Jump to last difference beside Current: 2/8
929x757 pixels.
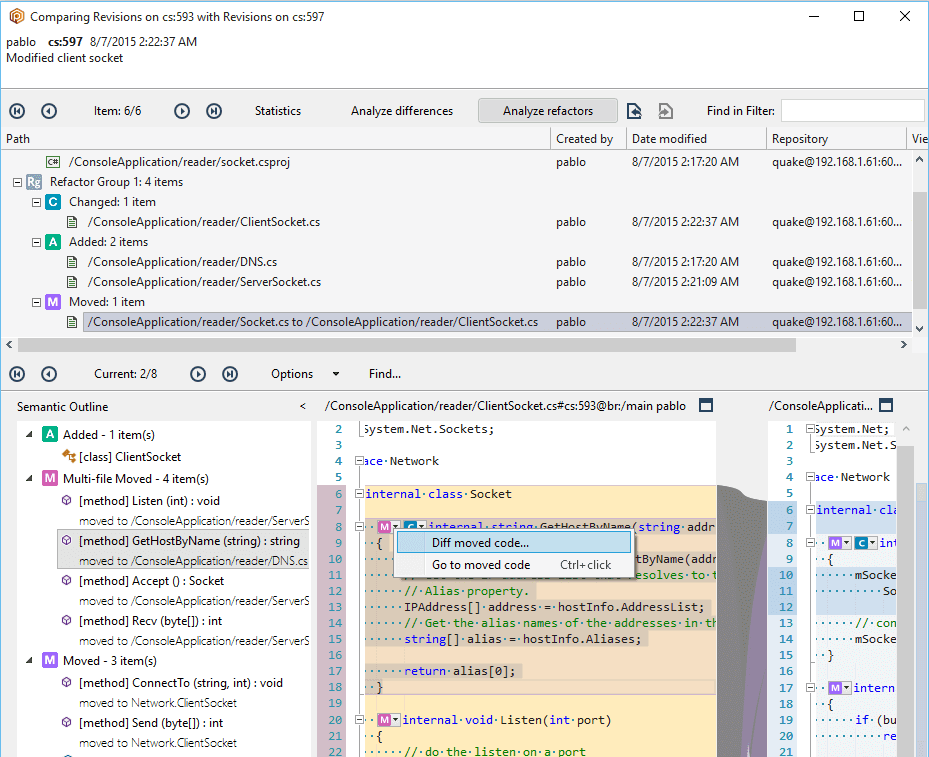pos(230,374)
